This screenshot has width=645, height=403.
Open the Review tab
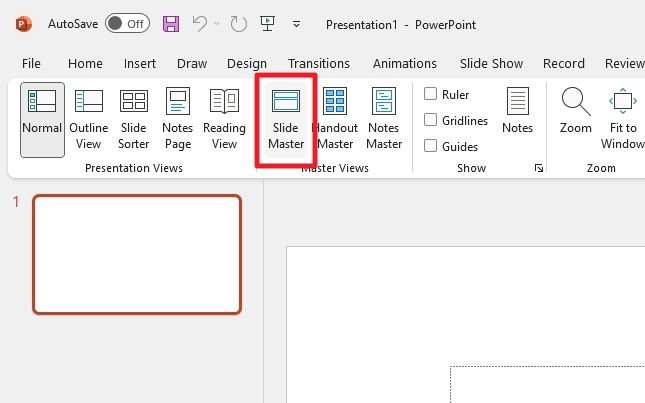click(624, 64)
